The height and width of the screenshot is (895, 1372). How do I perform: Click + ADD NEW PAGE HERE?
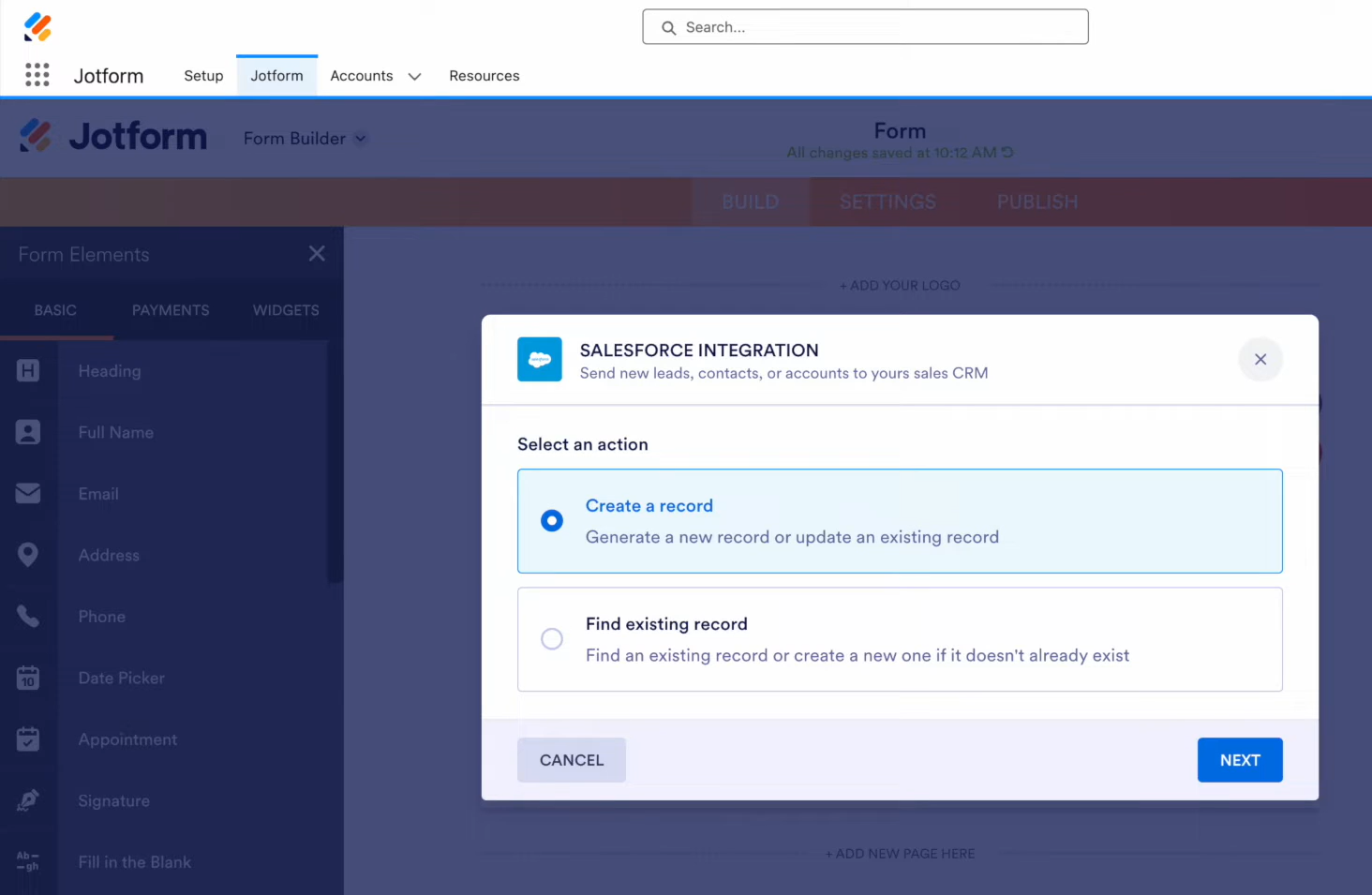[900, 854]
